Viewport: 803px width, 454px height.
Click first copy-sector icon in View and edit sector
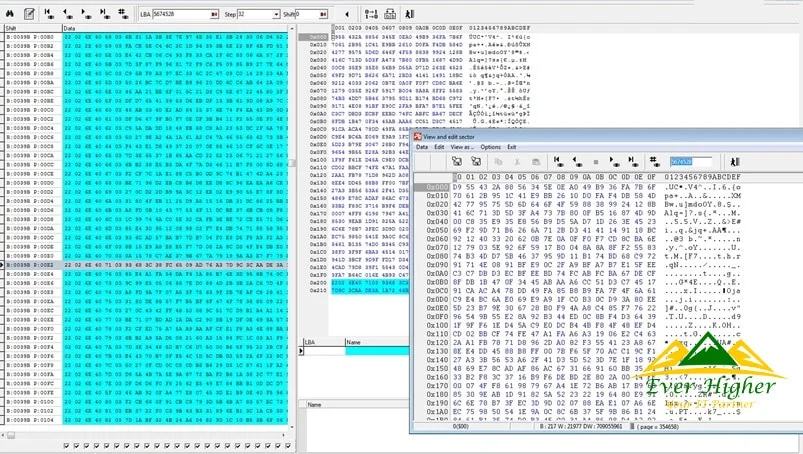457,162
